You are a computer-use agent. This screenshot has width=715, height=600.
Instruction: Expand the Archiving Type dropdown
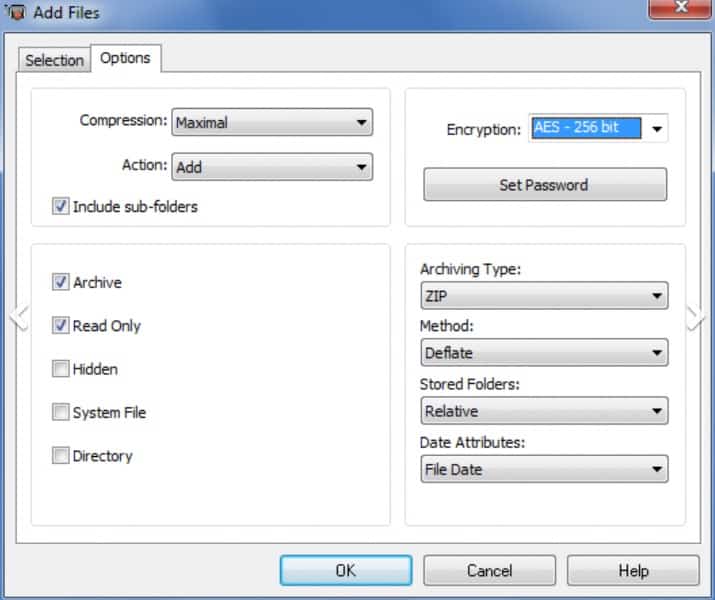pyautogui.click(x=544, y=296)
